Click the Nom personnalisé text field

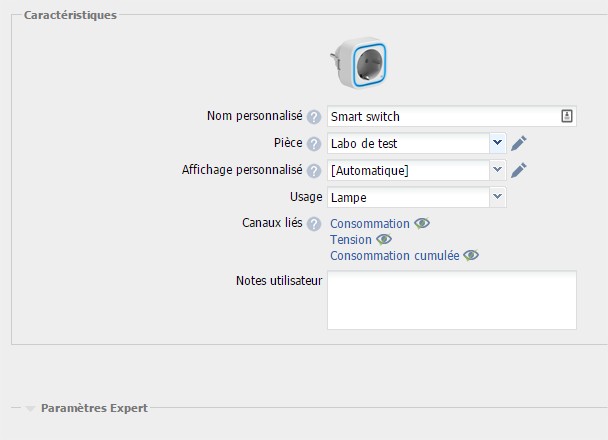(440, 117)
